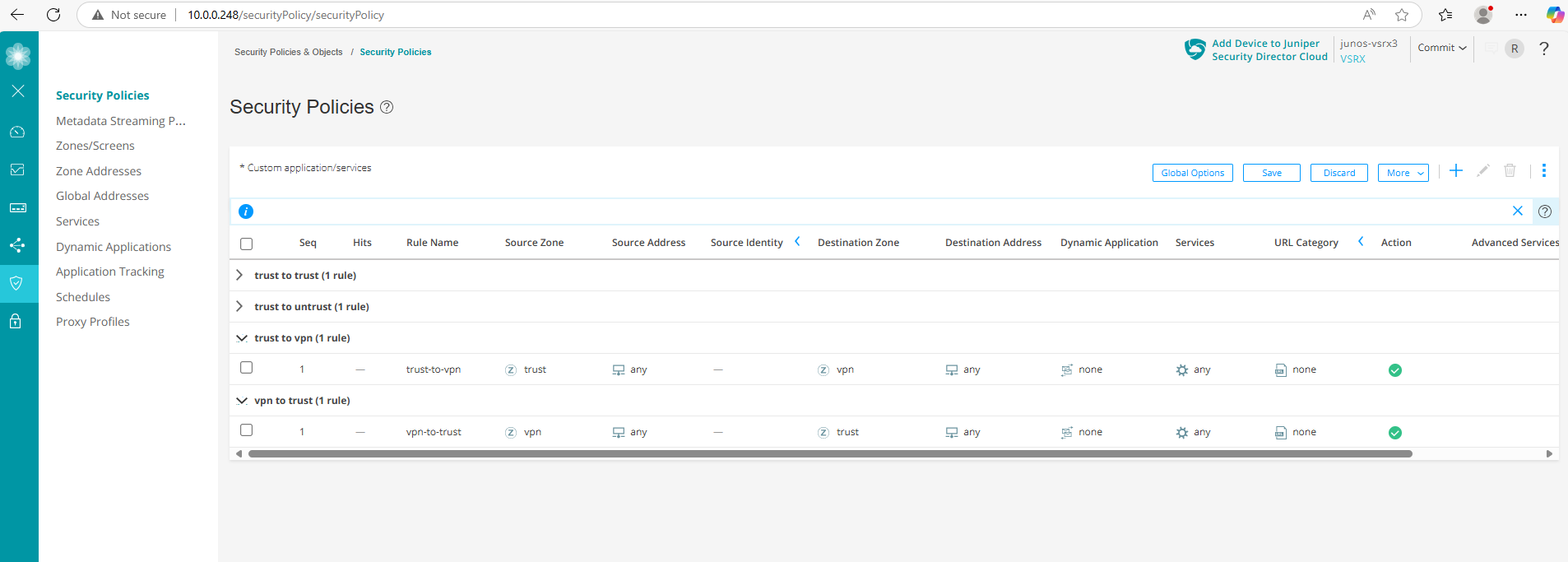This screenshot has height=562, width=1568.
Task: Click Add Device to Juniper Security Director Cloud
Action: pos(1269,50)
